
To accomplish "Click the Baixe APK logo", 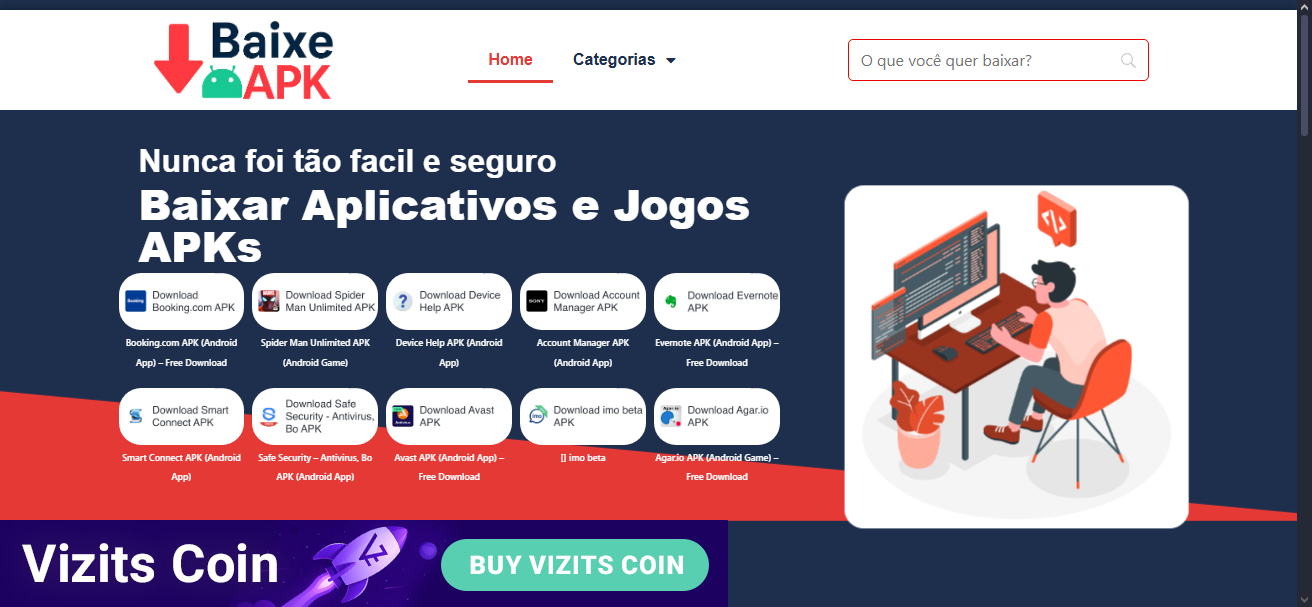I will pyautogui.click(x=243, y=60).
